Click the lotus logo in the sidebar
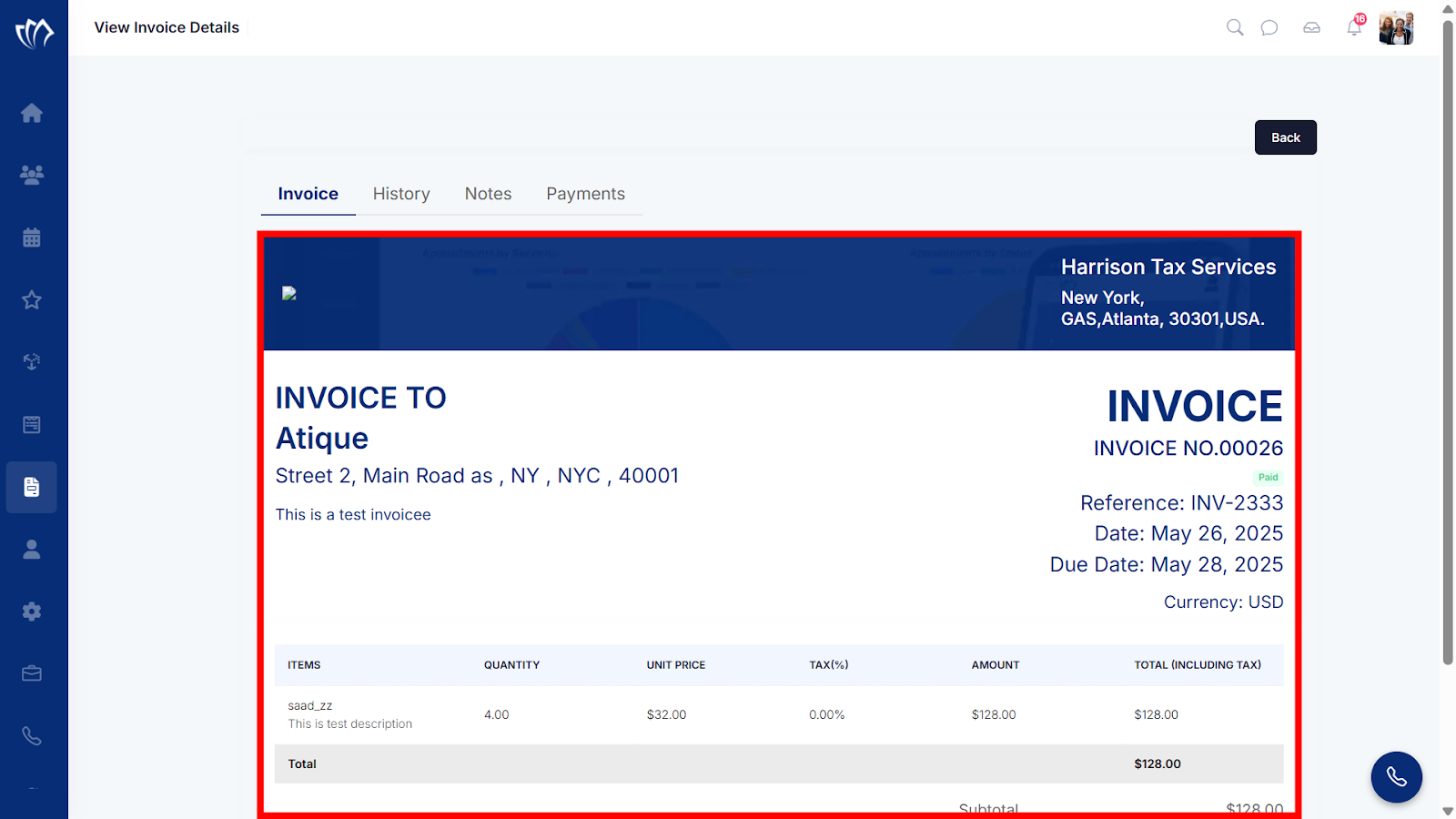This screenshot has height=819, width=1456. tap(34, 34)
